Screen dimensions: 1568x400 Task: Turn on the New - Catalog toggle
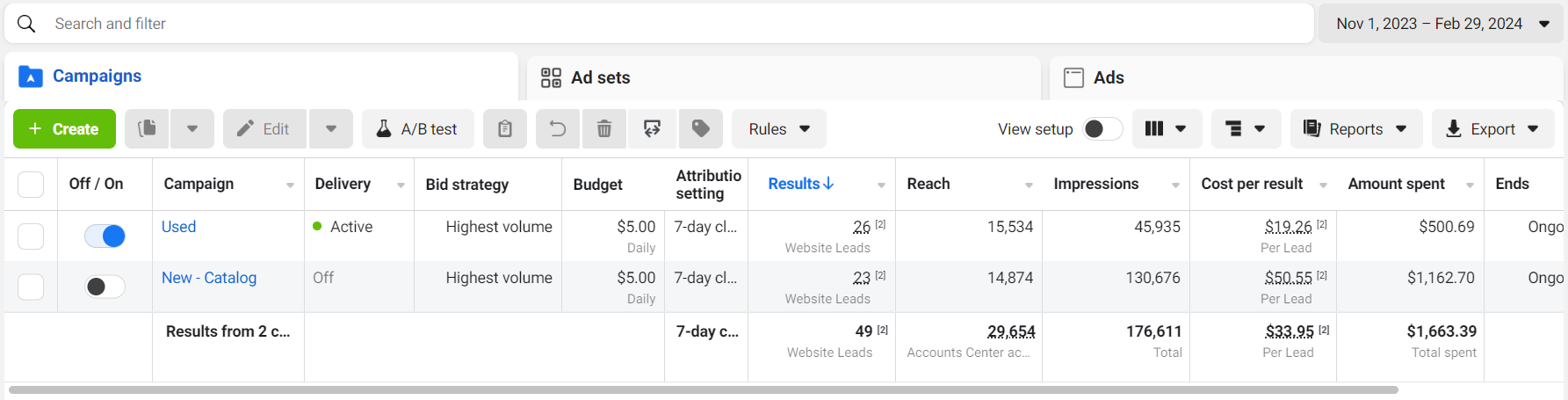(105, 287)
